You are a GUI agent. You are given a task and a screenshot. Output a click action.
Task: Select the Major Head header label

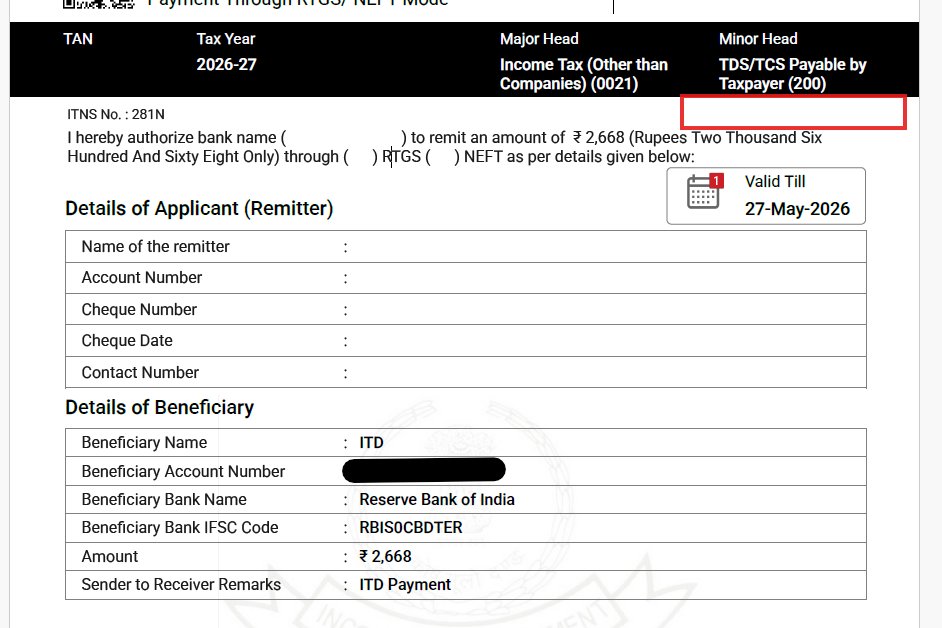[539, 39]
